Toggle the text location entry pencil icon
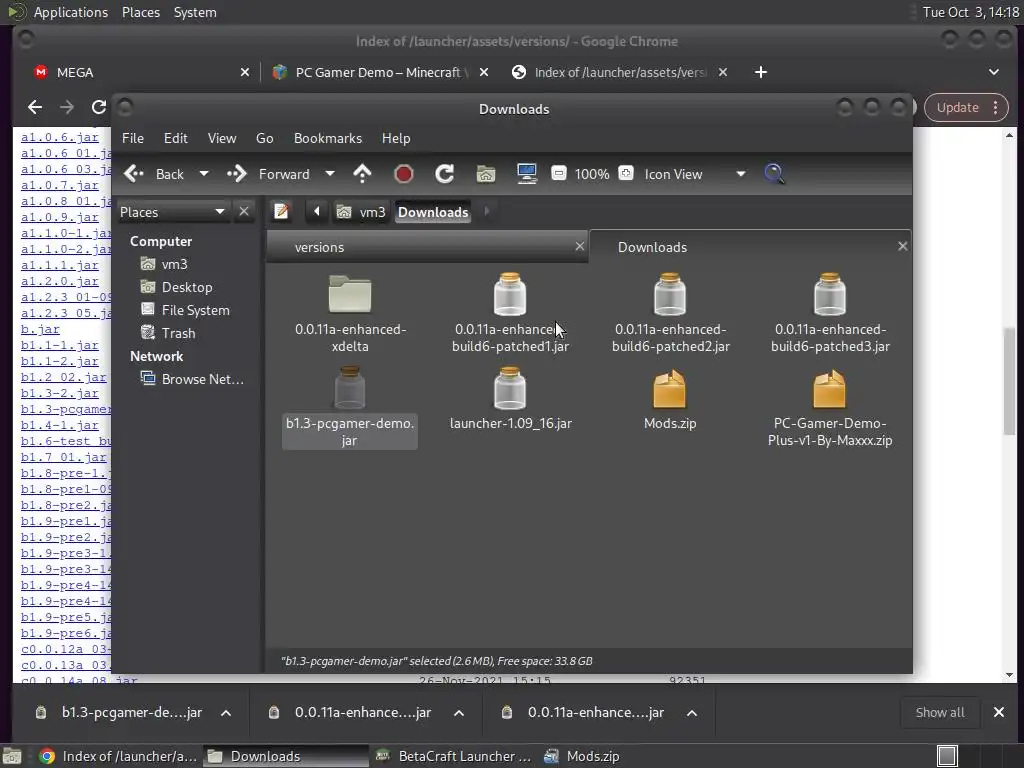 (281, 212)
